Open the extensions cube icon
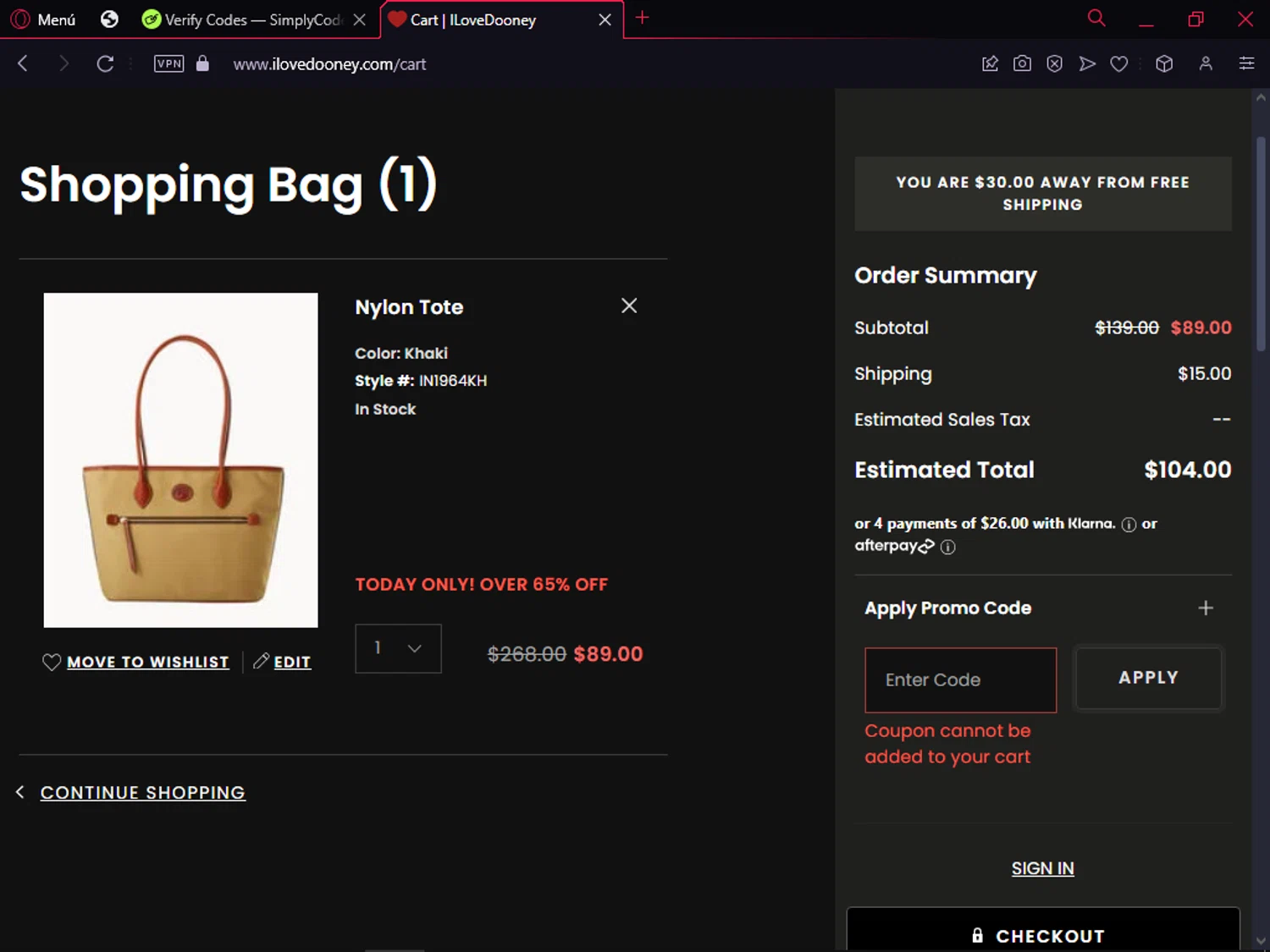The height and width of the screenshot is (952, 1270). point(1164,63)
